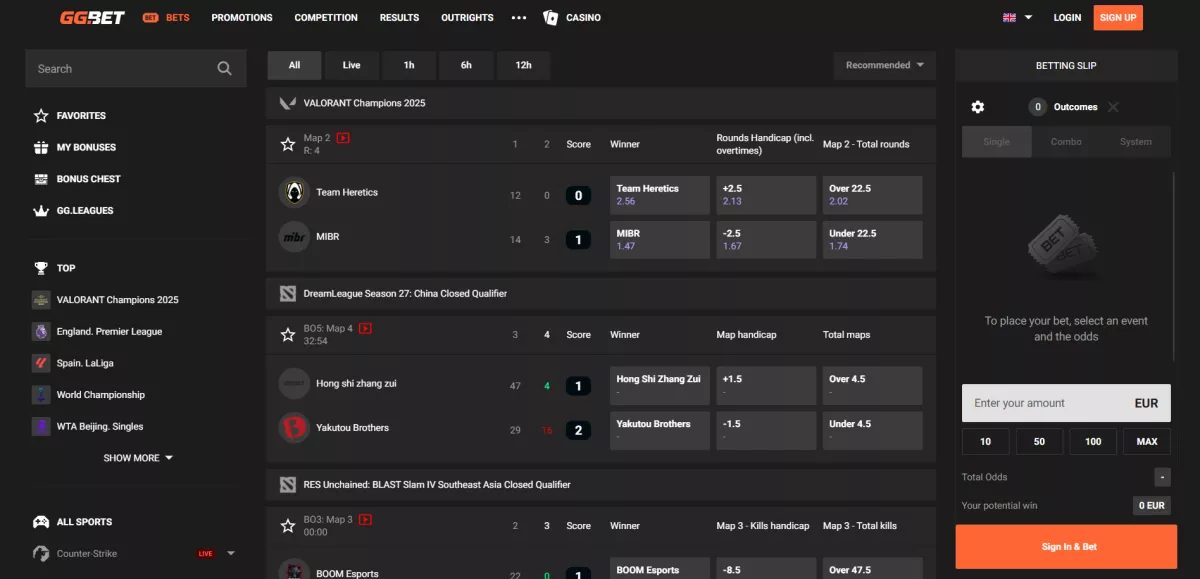This screenshot has height=579, width=1200.
Task: Open betting slip settings gear
Action: [x=978, y=107]
